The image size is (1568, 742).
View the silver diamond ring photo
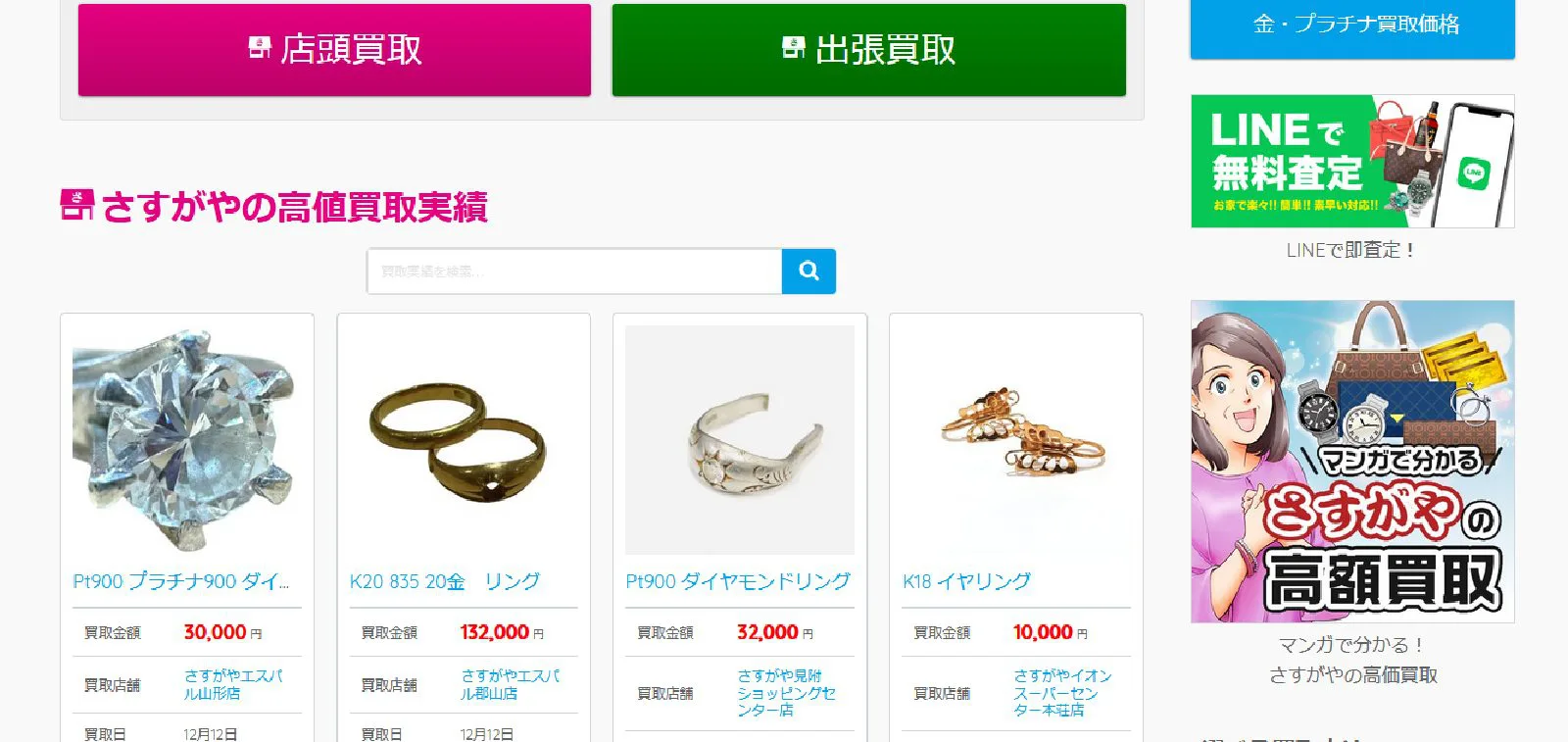click(740, 440)
